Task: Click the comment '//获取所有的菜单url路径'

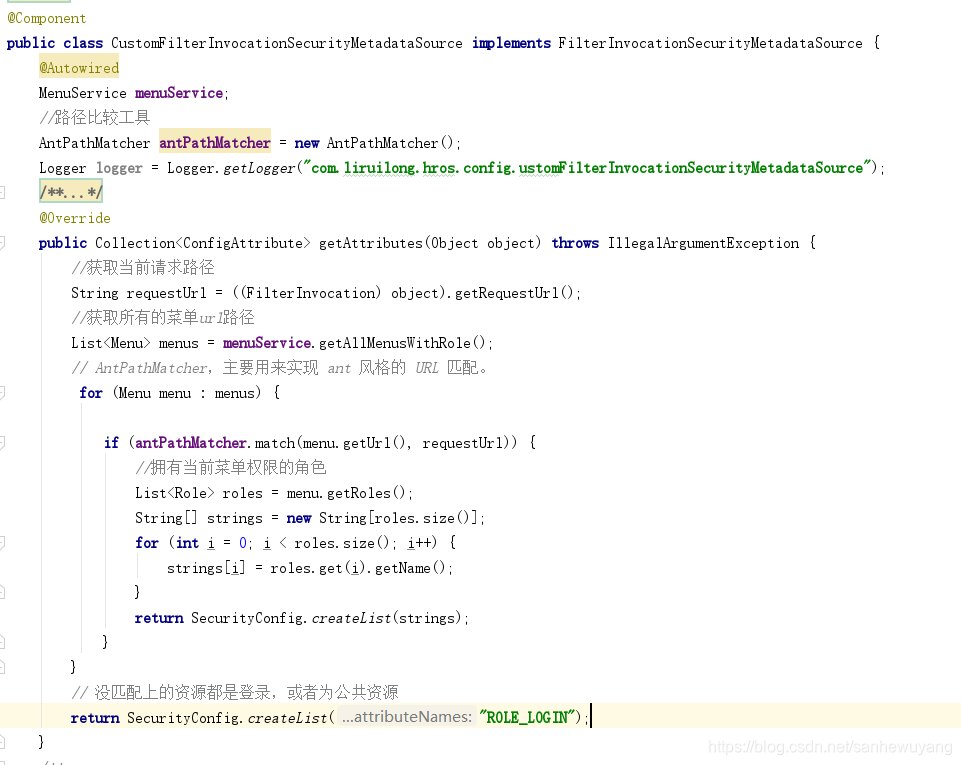Action: [162, 318]
